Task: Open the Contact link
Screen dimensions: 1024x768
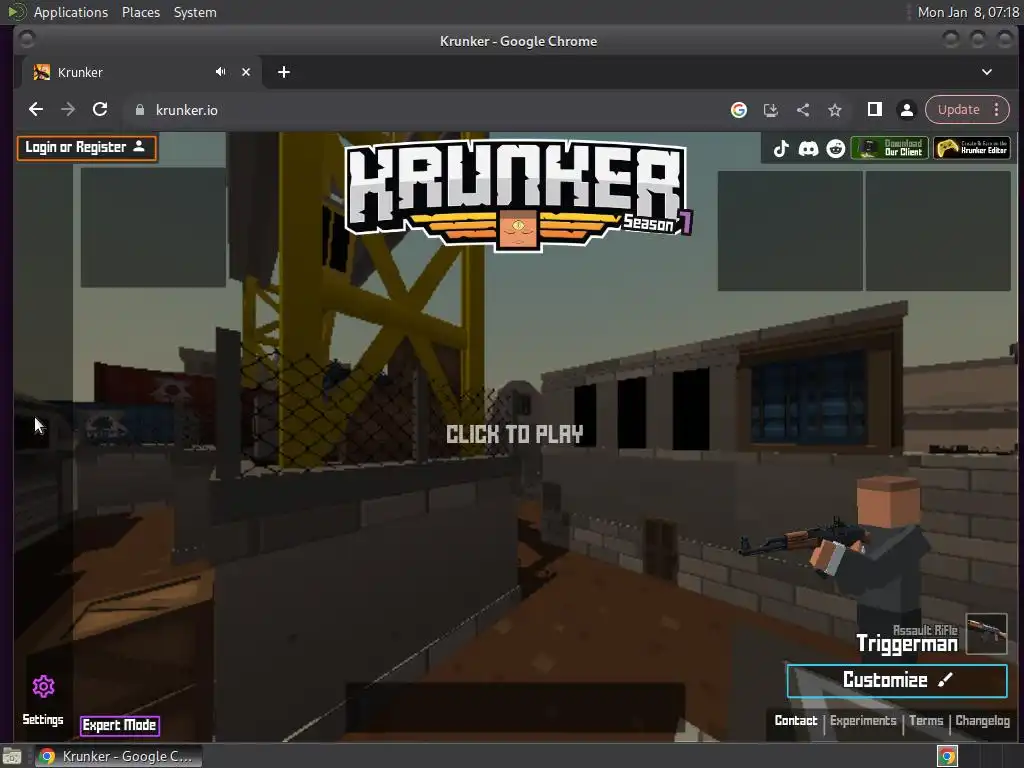Action: click(x=795, y=720)
